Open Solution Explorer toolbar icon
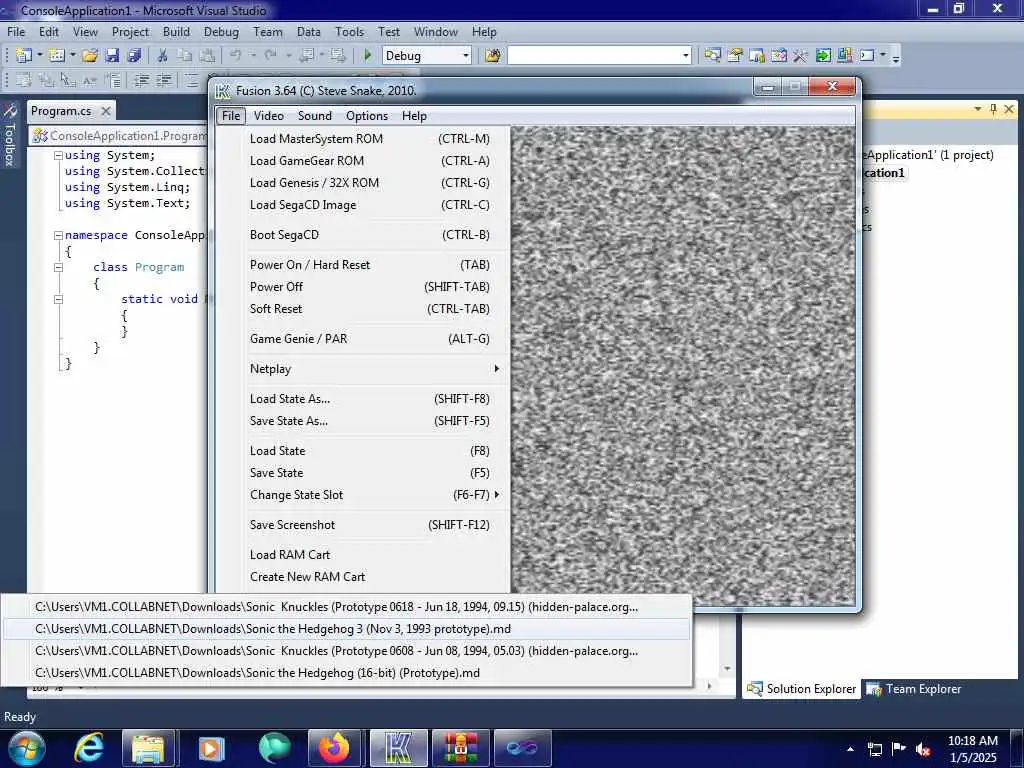Screen dimensions: 1024x768 point(712,56)
